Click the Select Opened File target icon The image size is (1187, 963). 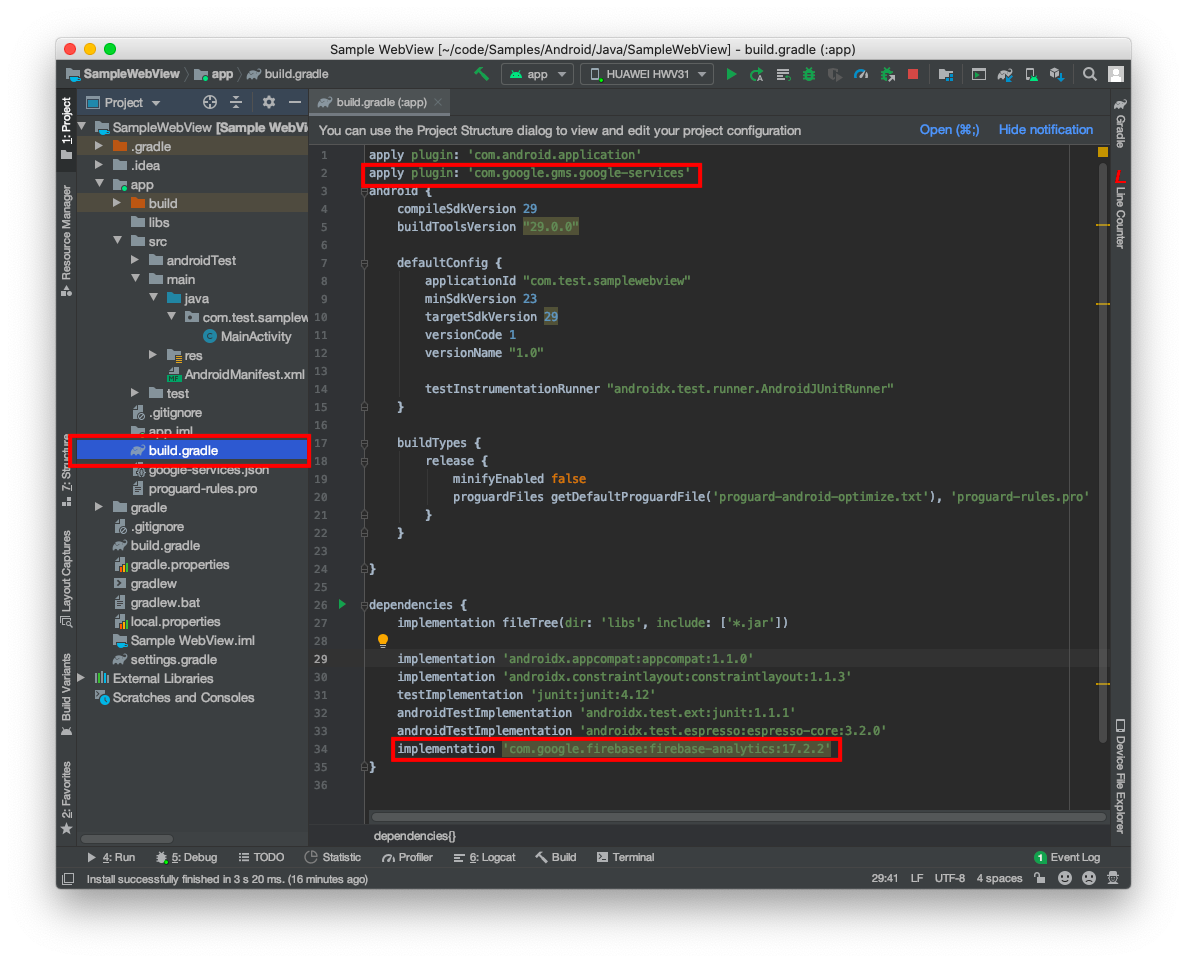click(x=210, y=102)
